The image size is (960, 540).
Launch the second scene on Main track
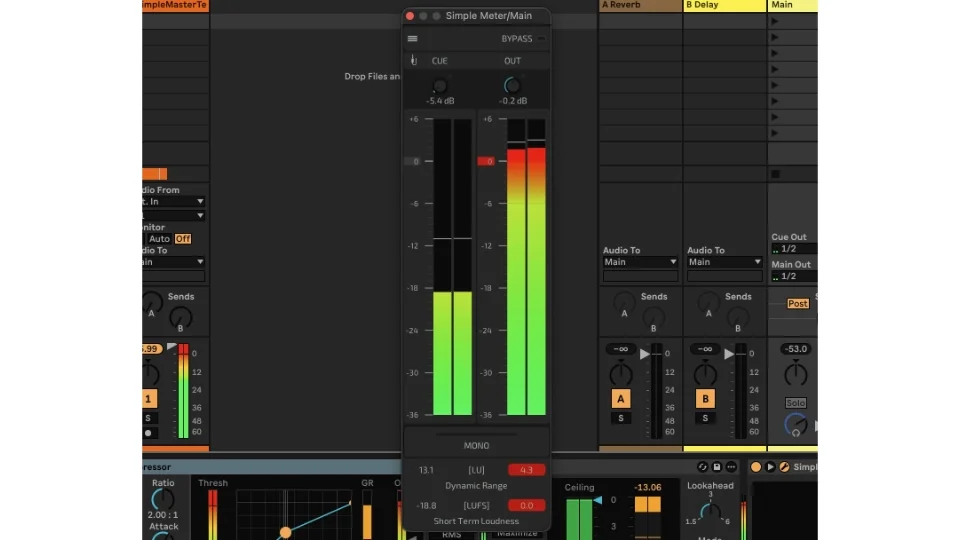point(775,37)
